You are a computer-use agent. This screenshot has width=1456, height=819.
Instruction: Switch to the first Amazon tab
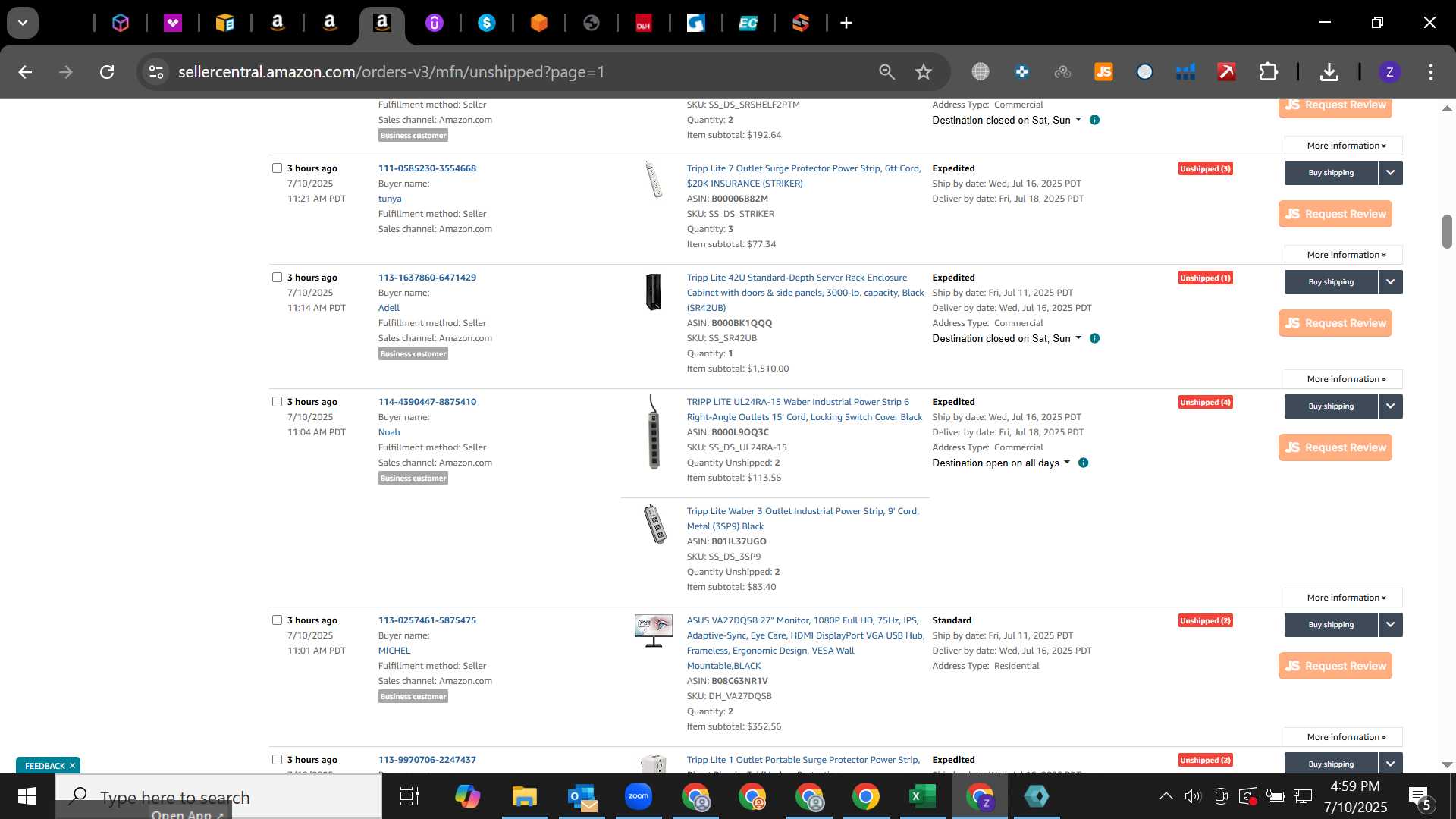pyautogui.click(x=278, y=23)
